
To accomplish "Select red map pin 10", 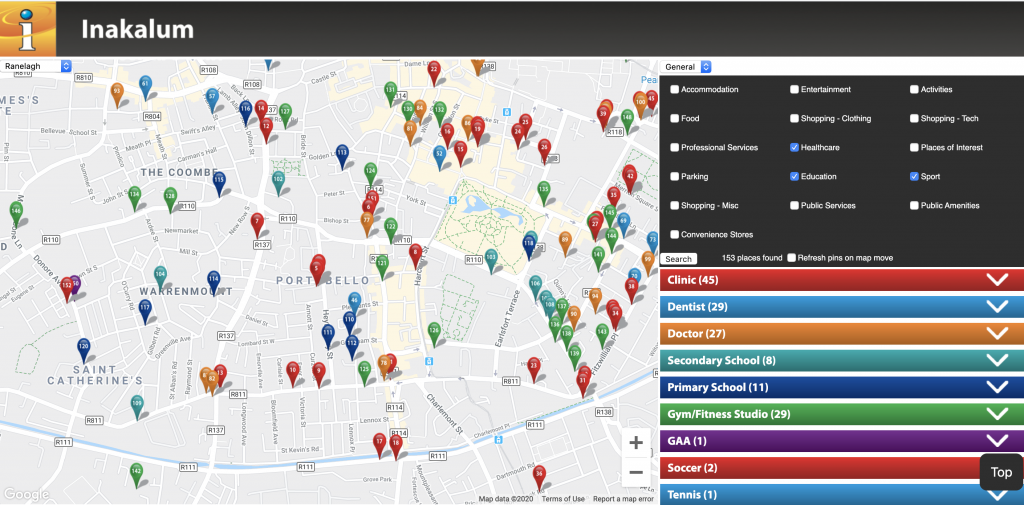I will coord(293,374).
